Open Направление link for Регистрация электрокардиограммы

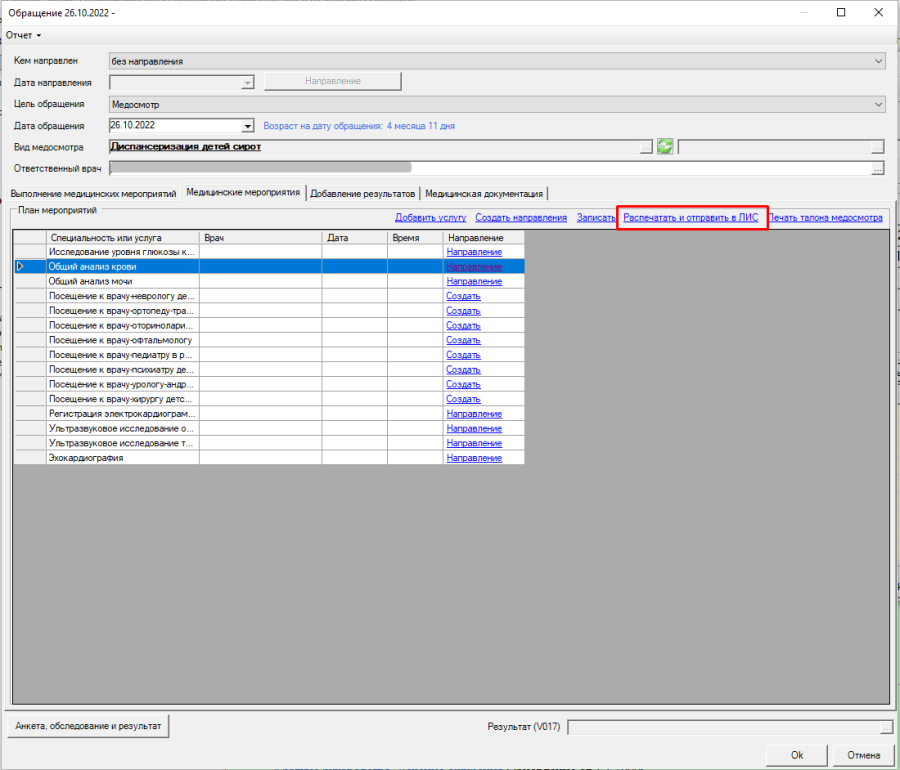pyautogui.click(x=474, y=414)
